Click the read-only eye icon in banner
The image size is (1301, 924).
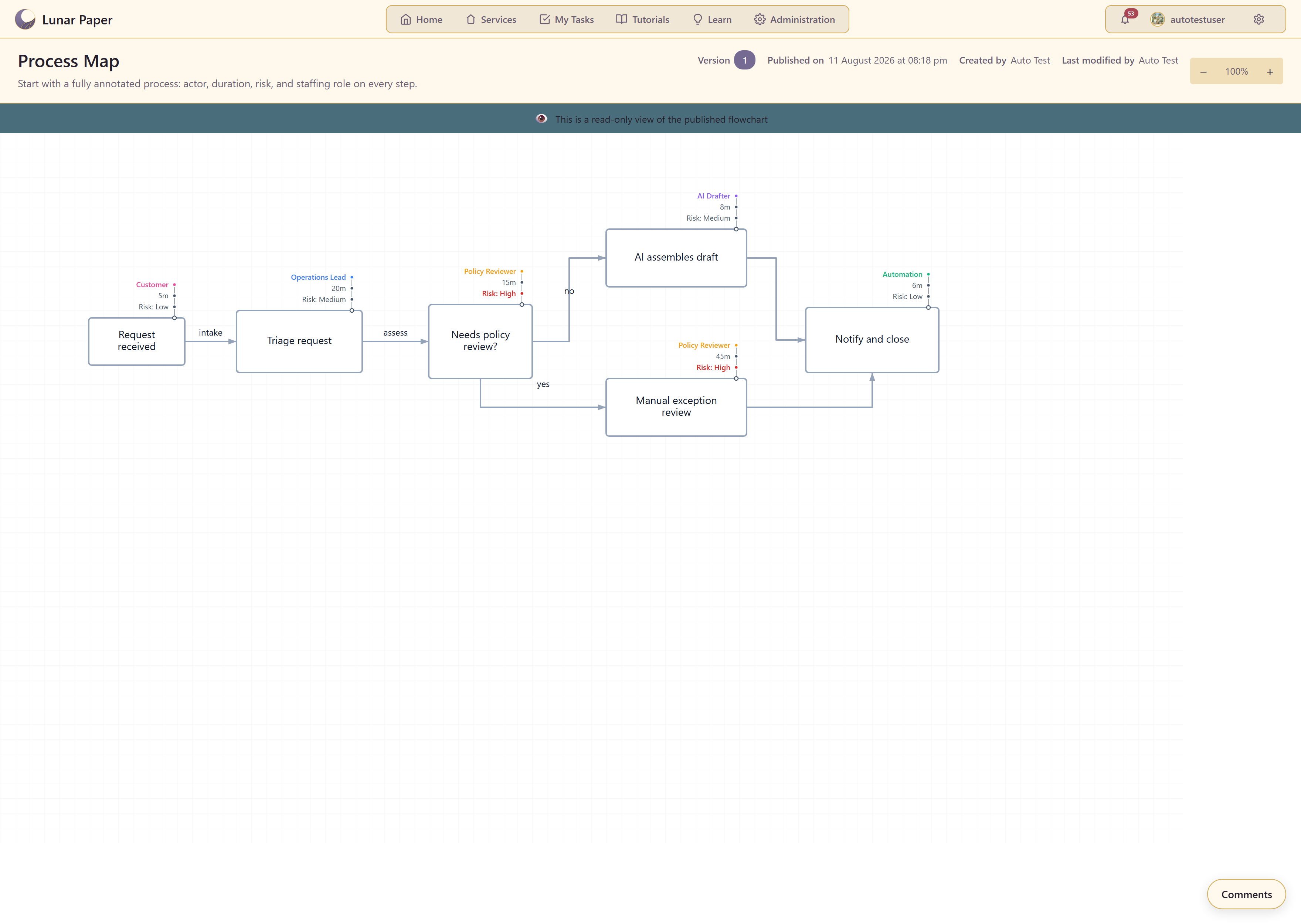(541, 119)
